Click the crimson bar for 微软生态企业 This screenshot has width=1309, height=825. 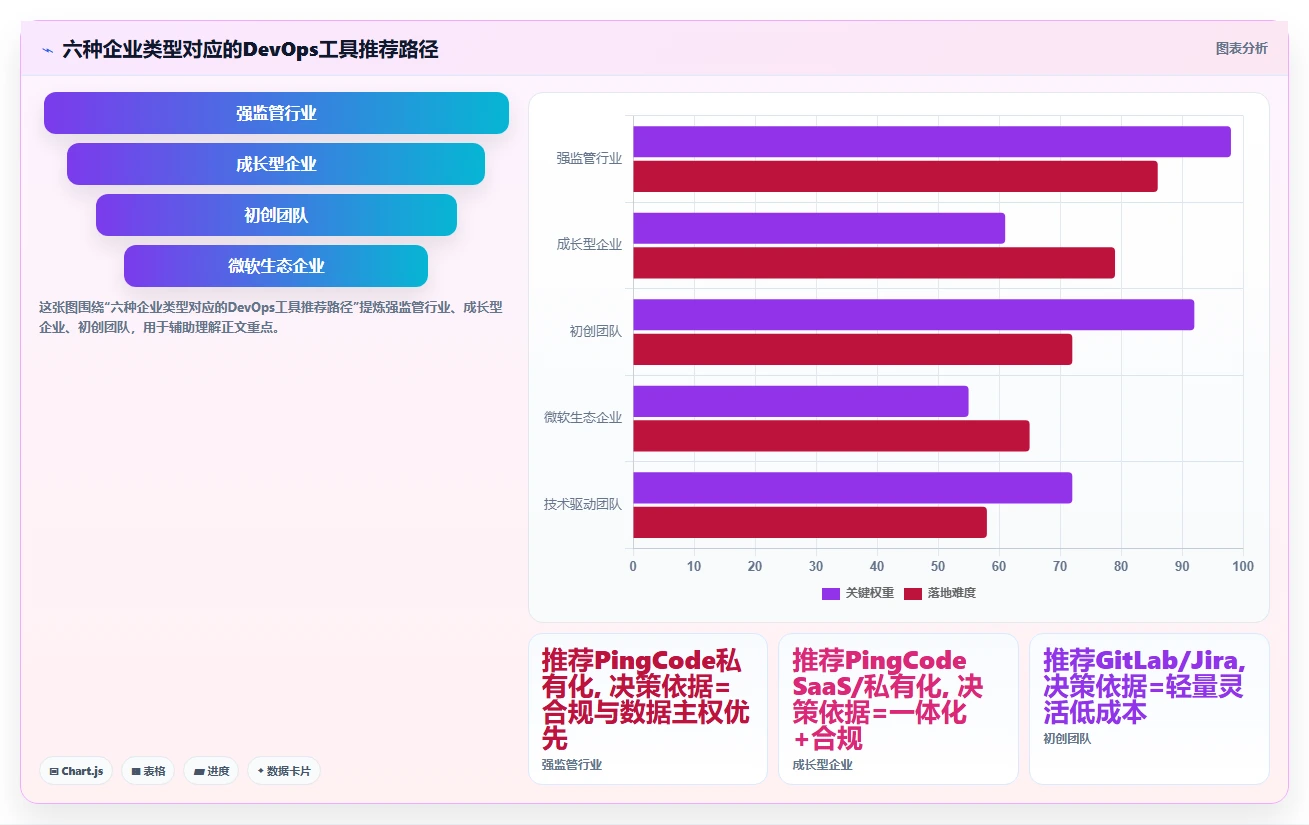coord(831,436)
